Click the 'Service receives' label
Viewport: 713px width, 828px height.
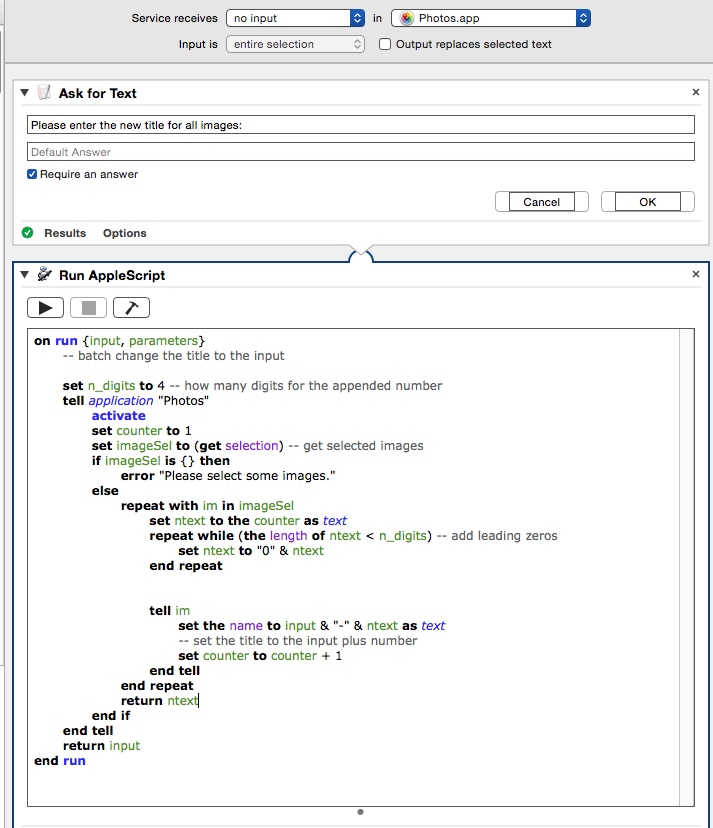[x=174, y=18]
